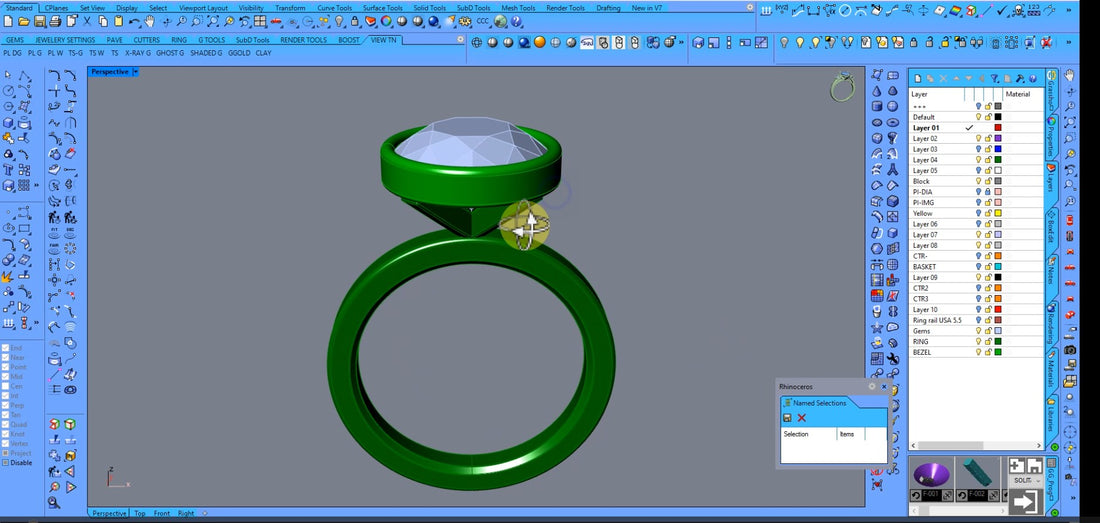Open the RENDER TOOLS tab
Viewport: 1100px width, 523px height.
coord(303,40)
